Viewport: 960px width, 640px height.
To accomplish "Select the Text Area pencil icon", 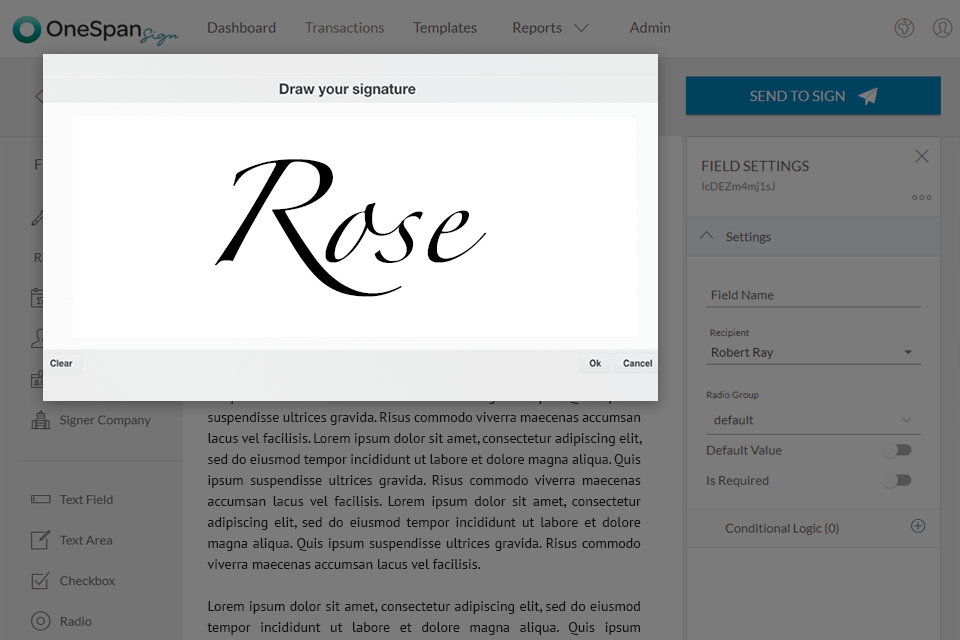I will pos(40,540).
